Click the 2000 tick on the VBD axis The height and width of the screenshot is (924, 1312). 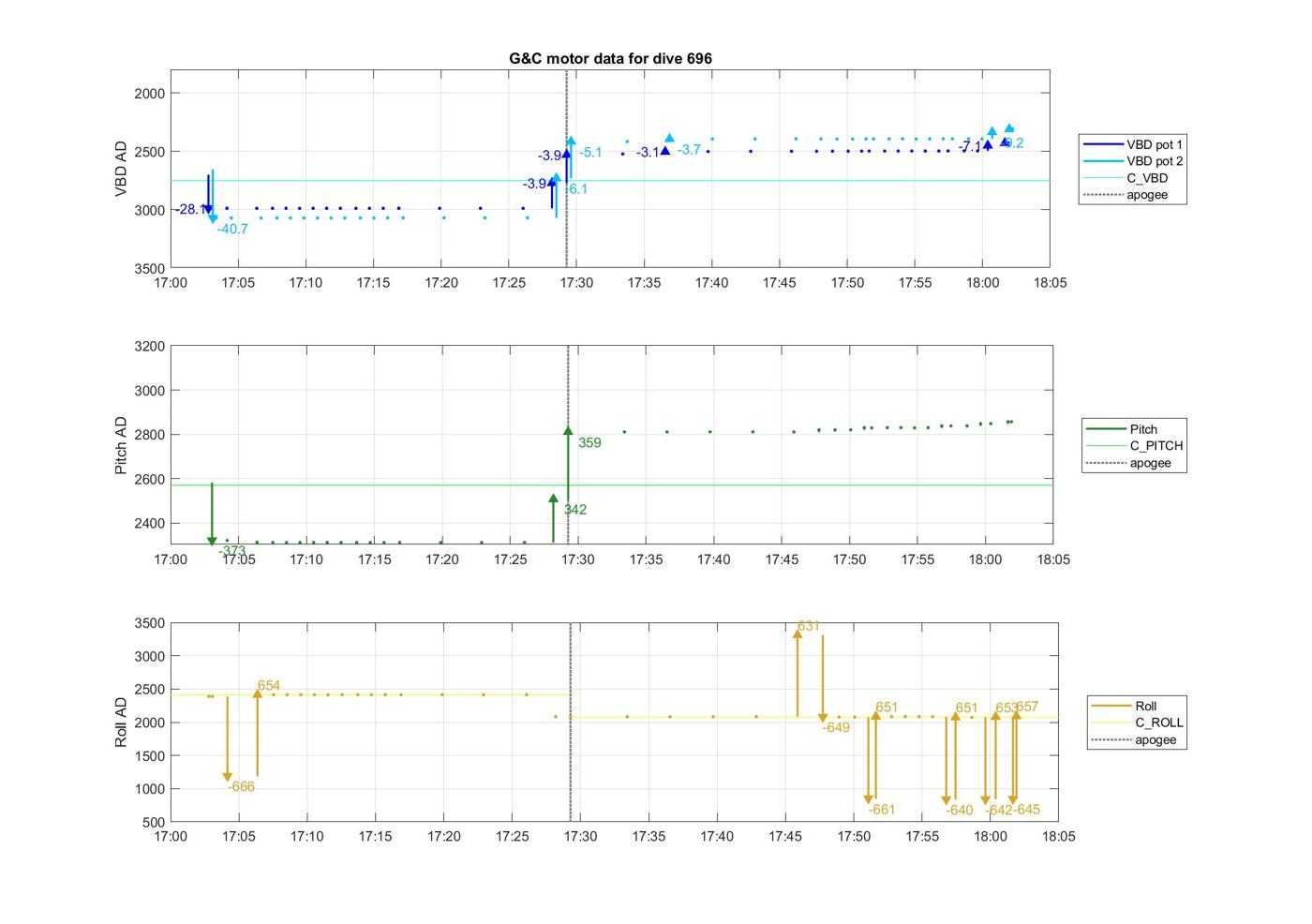click(150, 93)
